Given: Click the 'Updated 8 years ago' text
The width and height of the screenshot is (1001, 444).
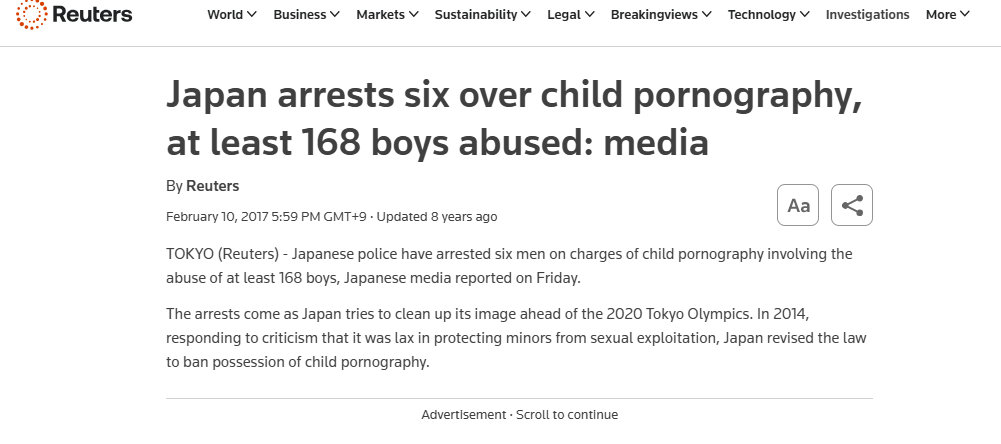Looking at the screenshot, I should tap(436, 216).
